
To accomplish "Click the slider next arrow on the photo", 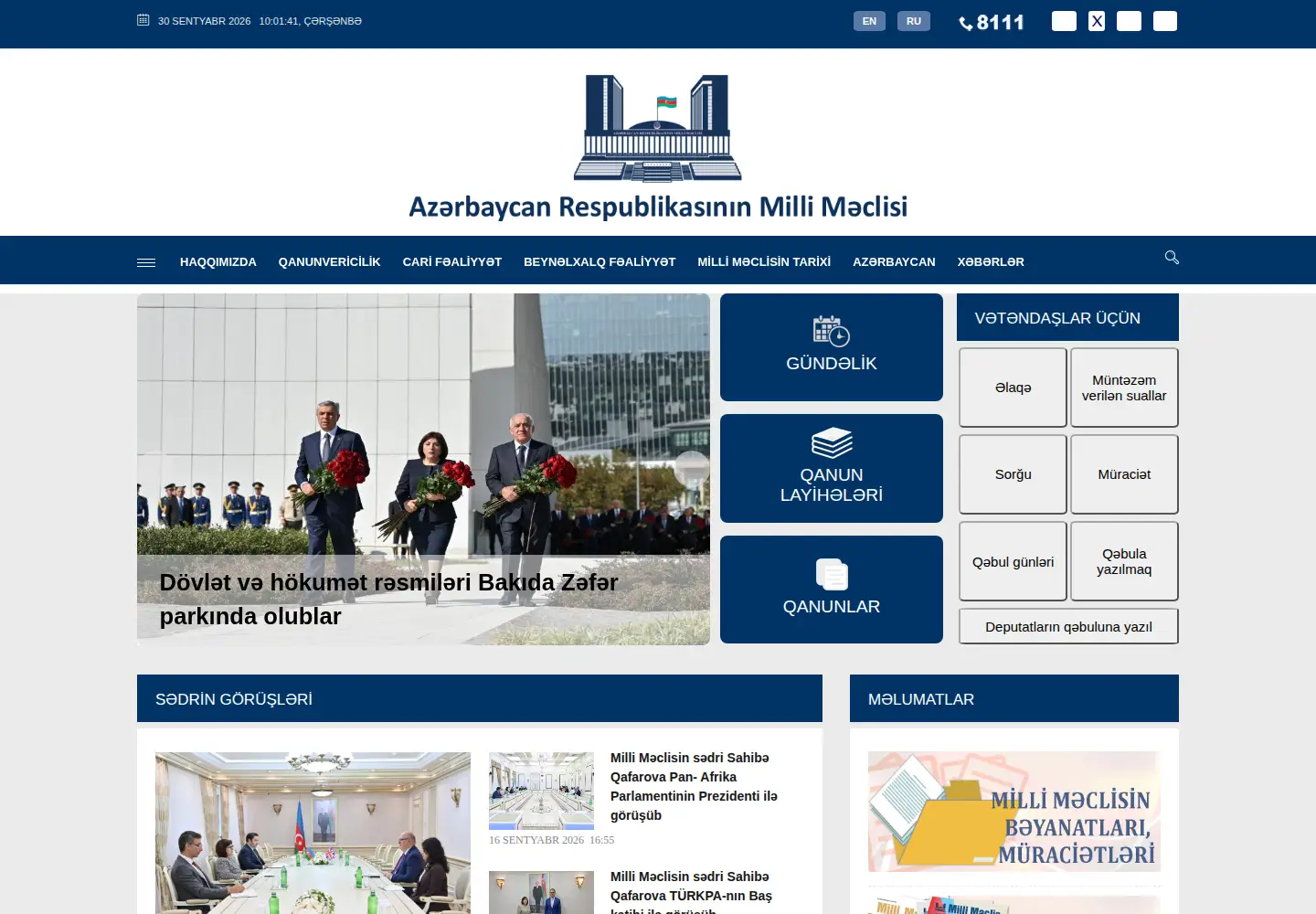I will 692,469.
